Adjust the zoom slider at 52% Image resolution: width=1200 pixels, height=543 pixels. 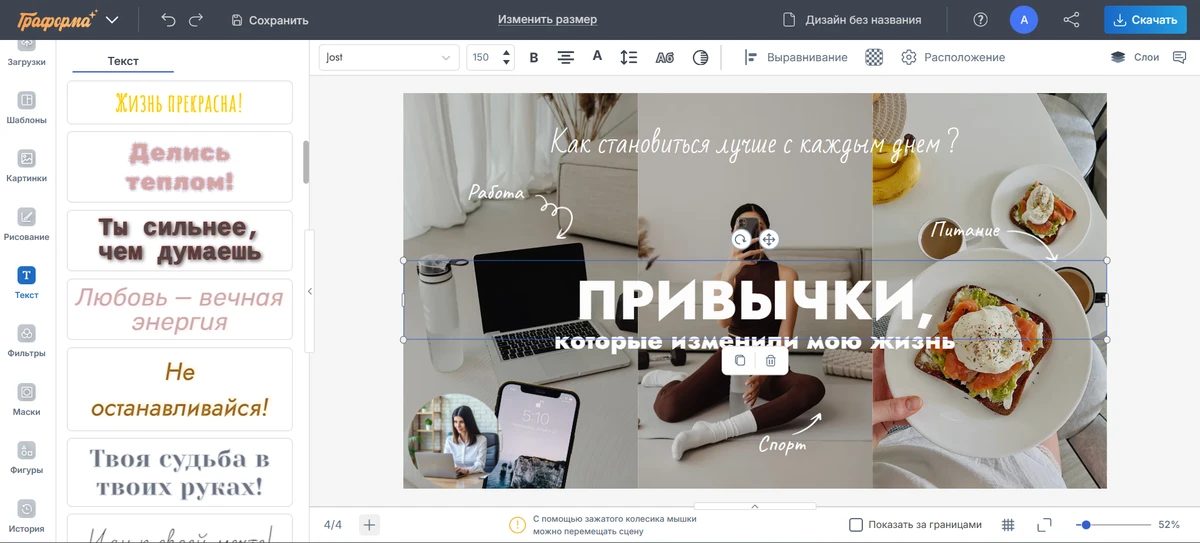(1086, 525)
